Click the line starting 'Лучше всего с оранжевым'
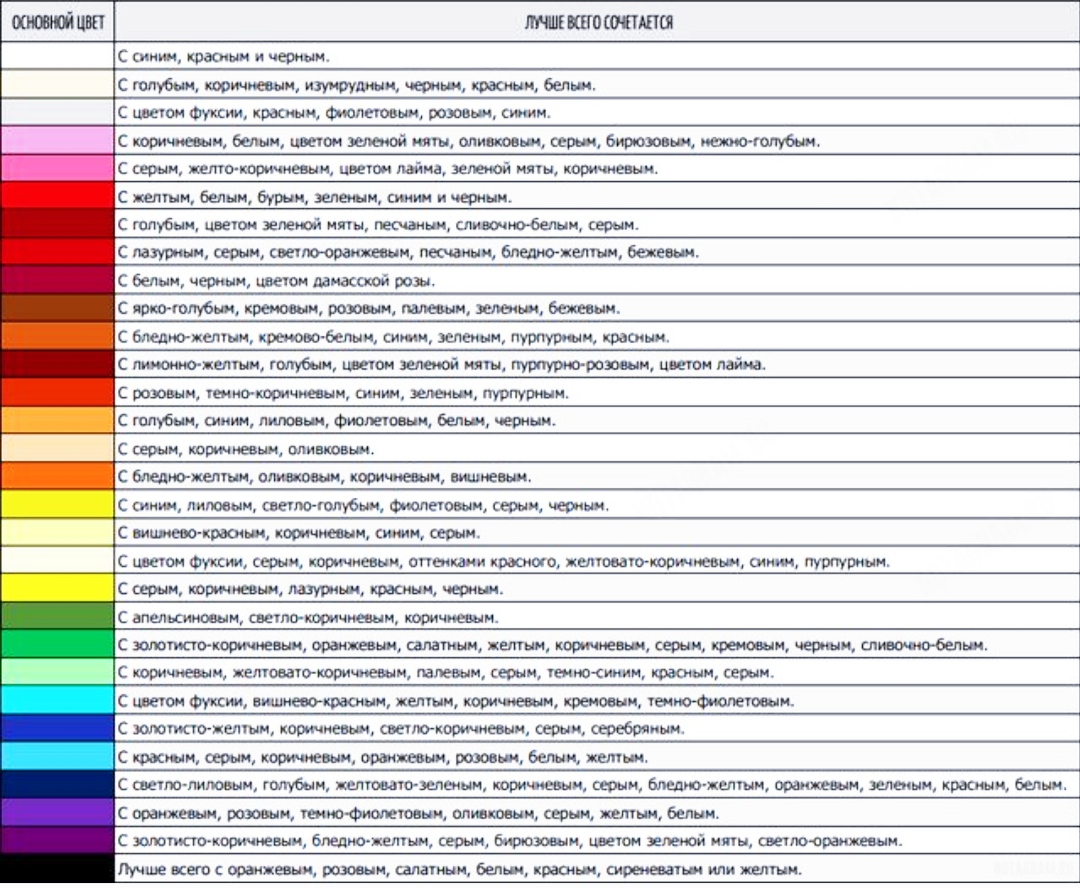 tap(459, 869)
